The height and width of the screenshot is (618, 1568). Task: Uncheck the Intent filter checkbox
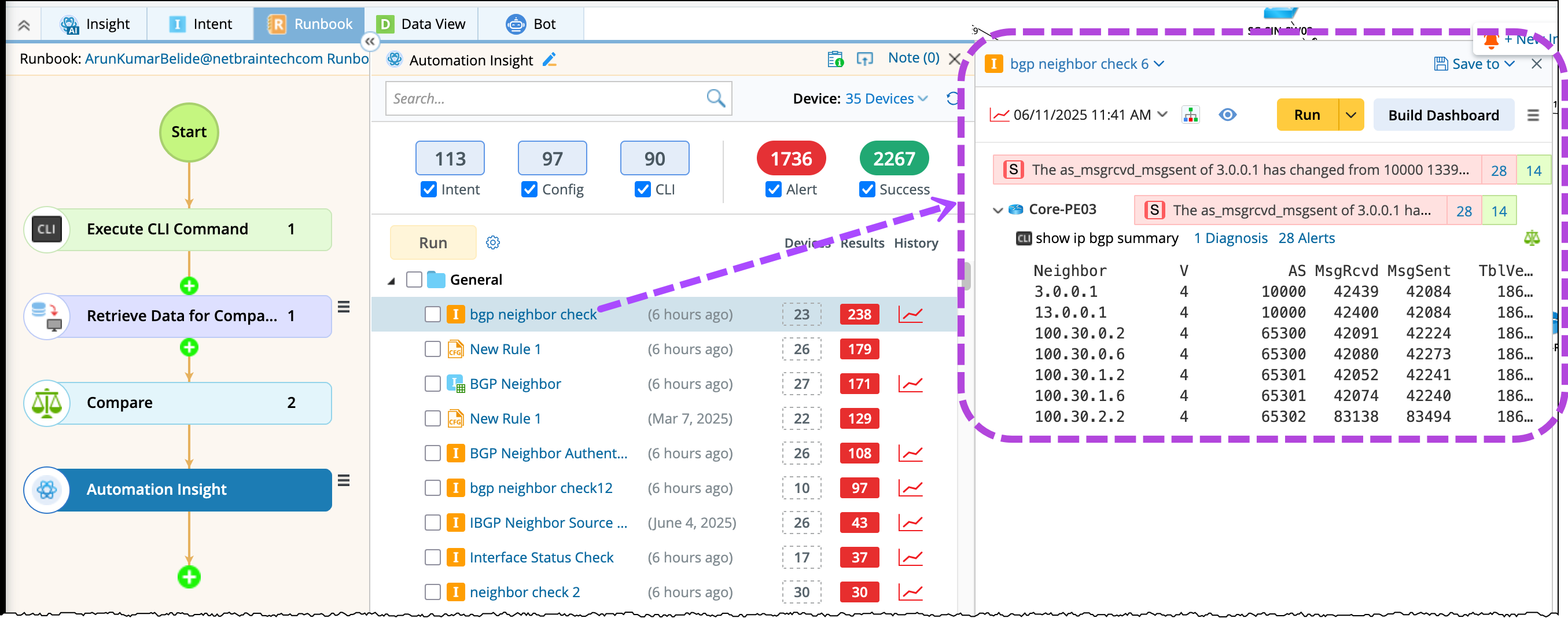(429, 190)
